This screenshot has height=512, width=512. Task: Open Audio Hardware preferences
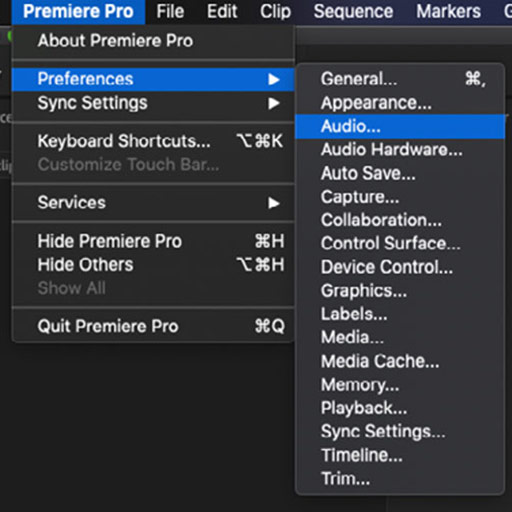[x=400, y=150]
